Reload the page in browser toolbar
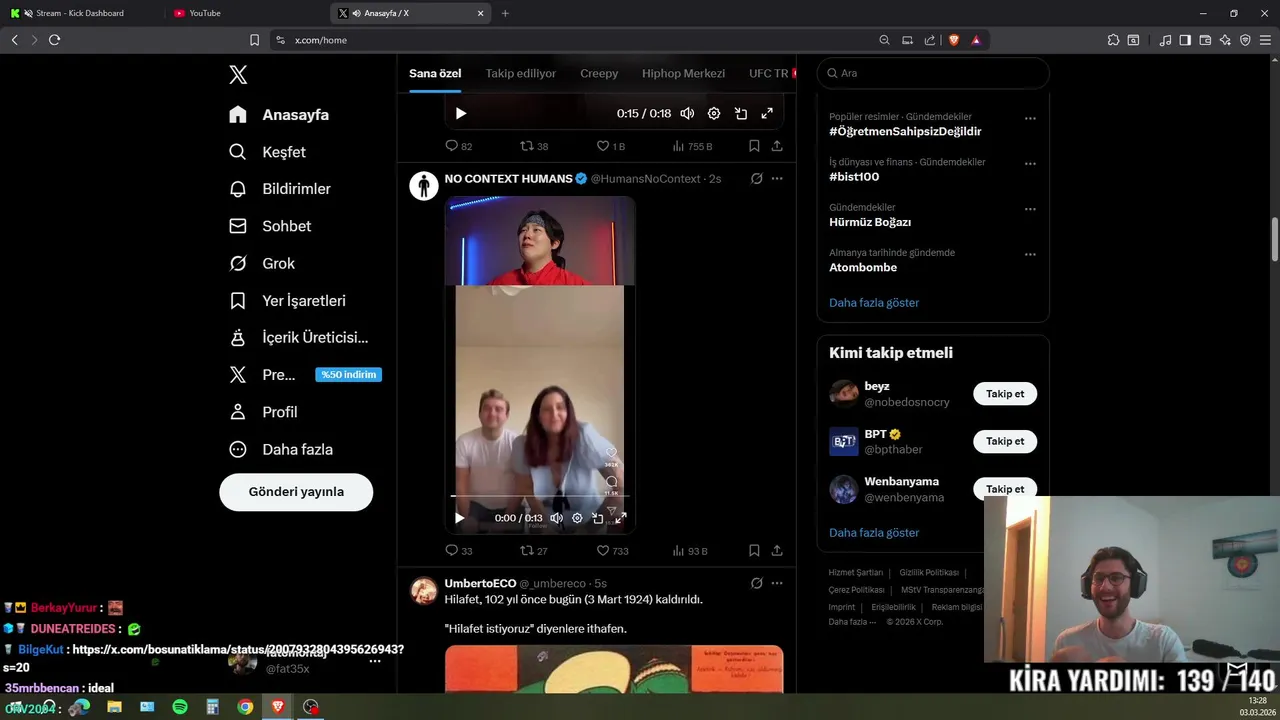The height and width of the screenshot is (720, 1280). pyautogui.click(x=54, y=40)
